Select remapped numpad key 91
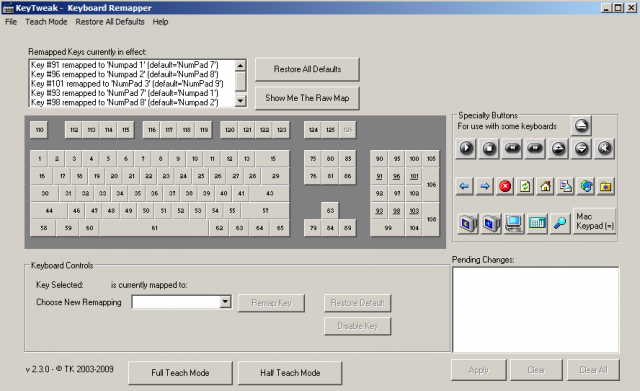This screenshot has height=391, width=640. tap(379, 176)
